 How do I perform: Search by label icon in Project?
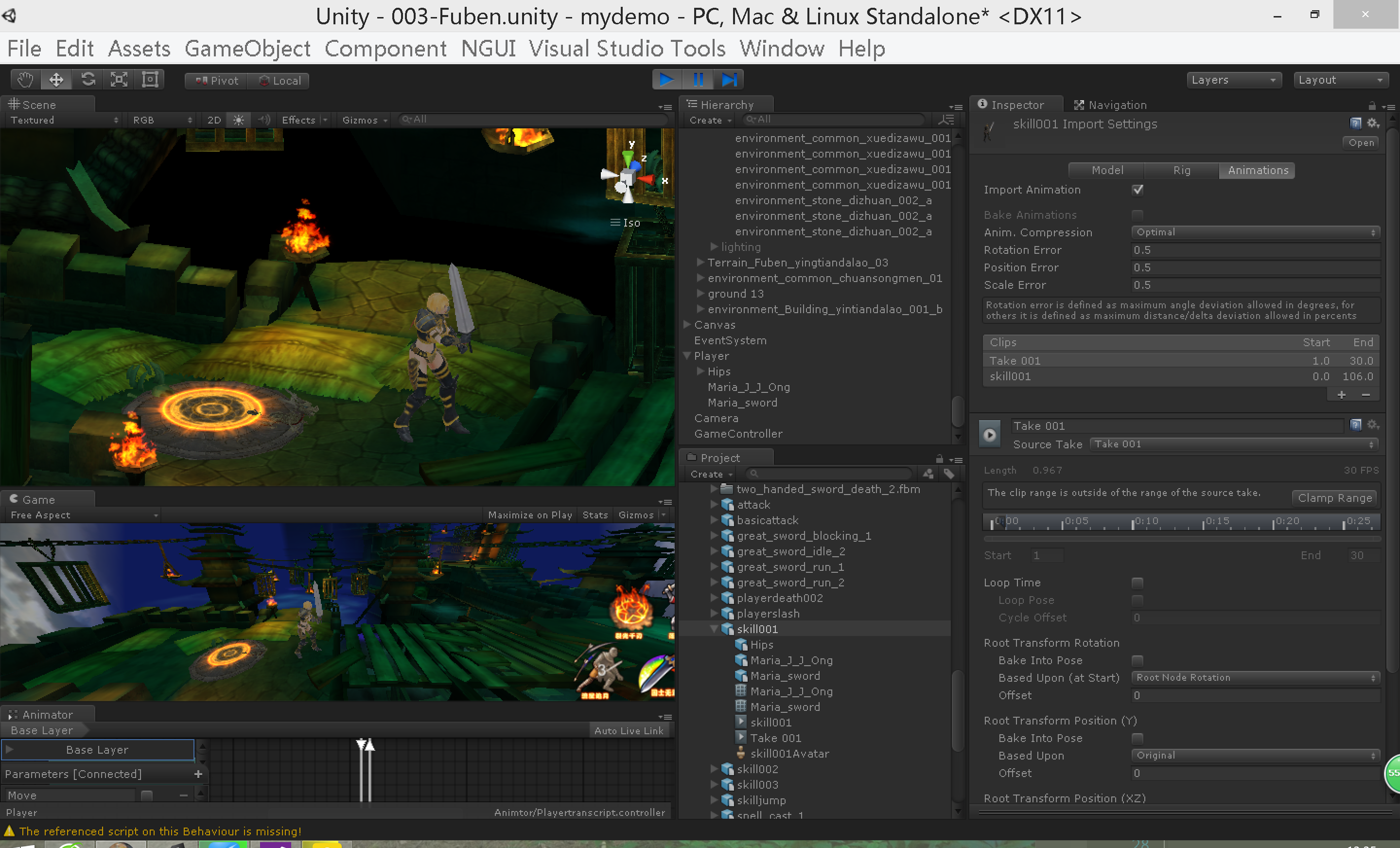pos(948,474)
